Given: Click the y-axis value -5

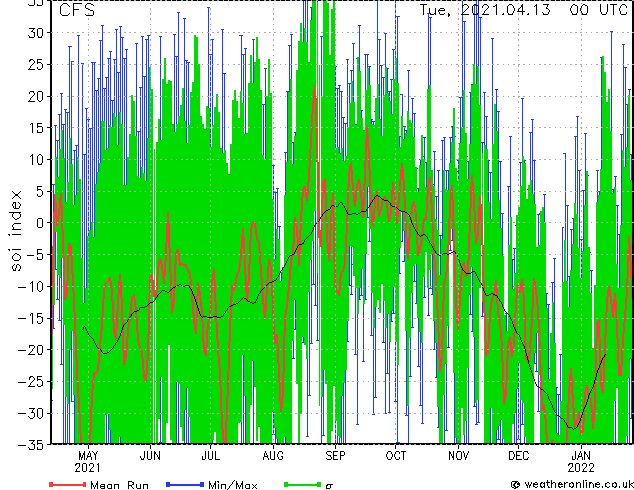Looking at the screenshot, I should tap(34, 255).
